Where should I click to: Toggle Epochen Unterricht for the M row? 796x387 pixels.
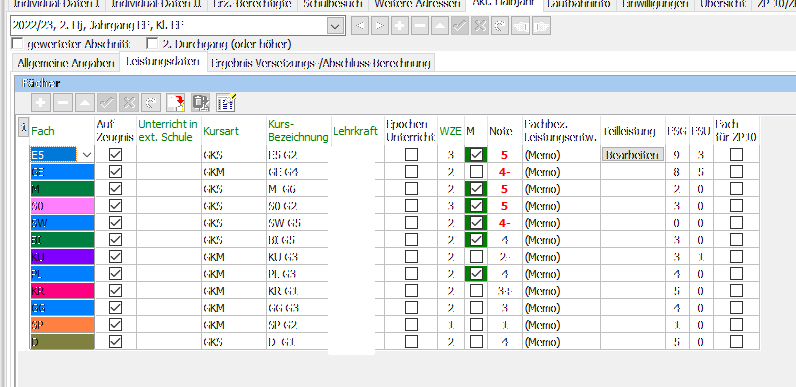point(411,188)
